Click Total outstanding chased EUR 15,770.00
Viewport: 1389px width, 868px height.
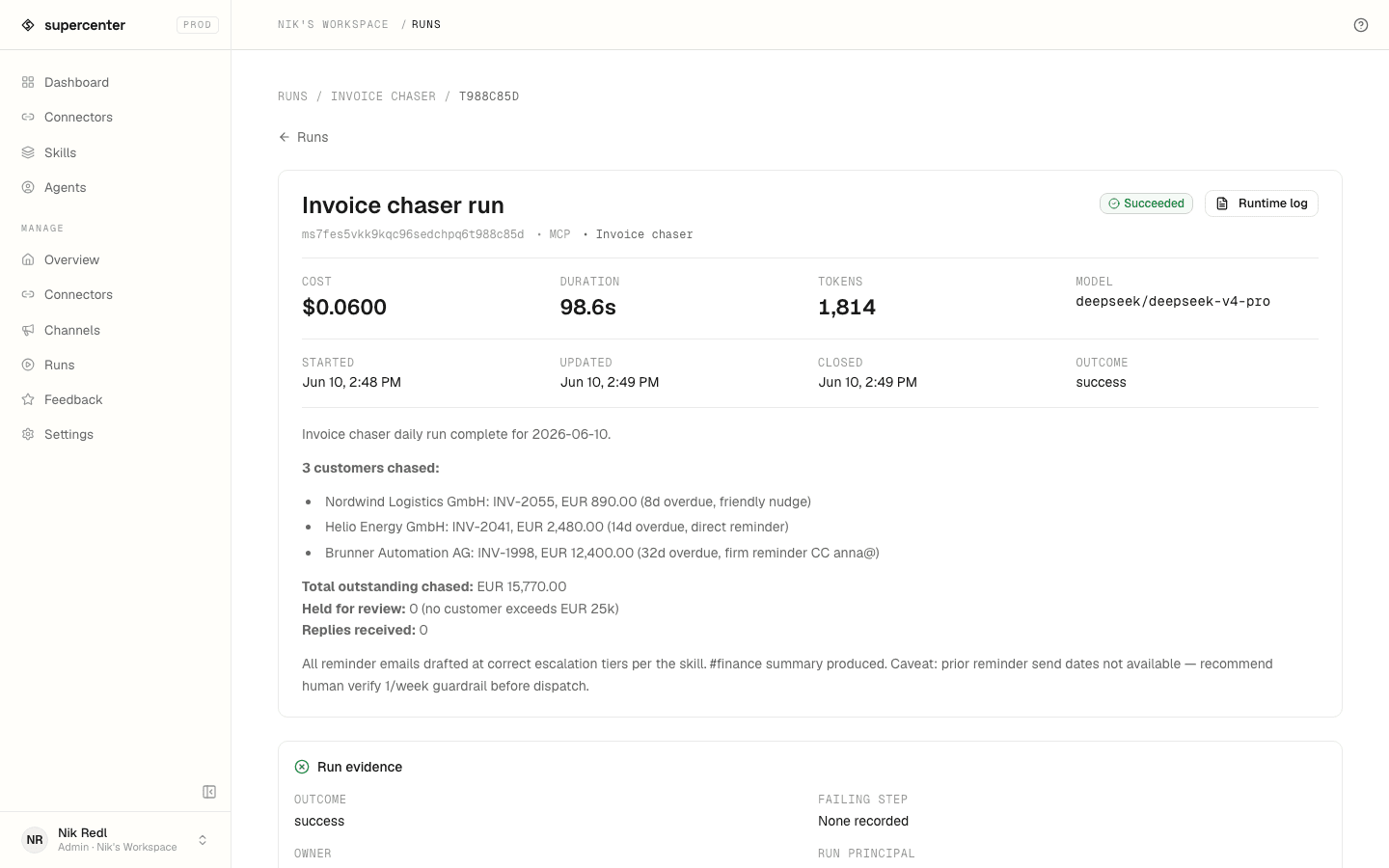click(x=434, y=586)
